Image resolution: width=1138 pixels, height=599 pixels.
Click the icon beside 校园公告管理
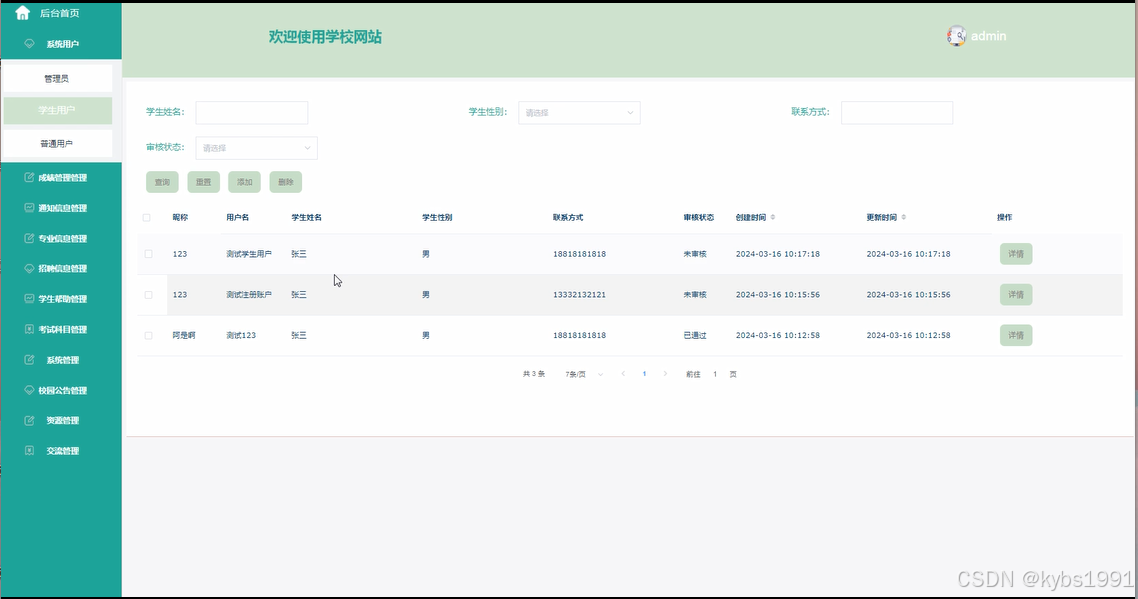(29, 390)
